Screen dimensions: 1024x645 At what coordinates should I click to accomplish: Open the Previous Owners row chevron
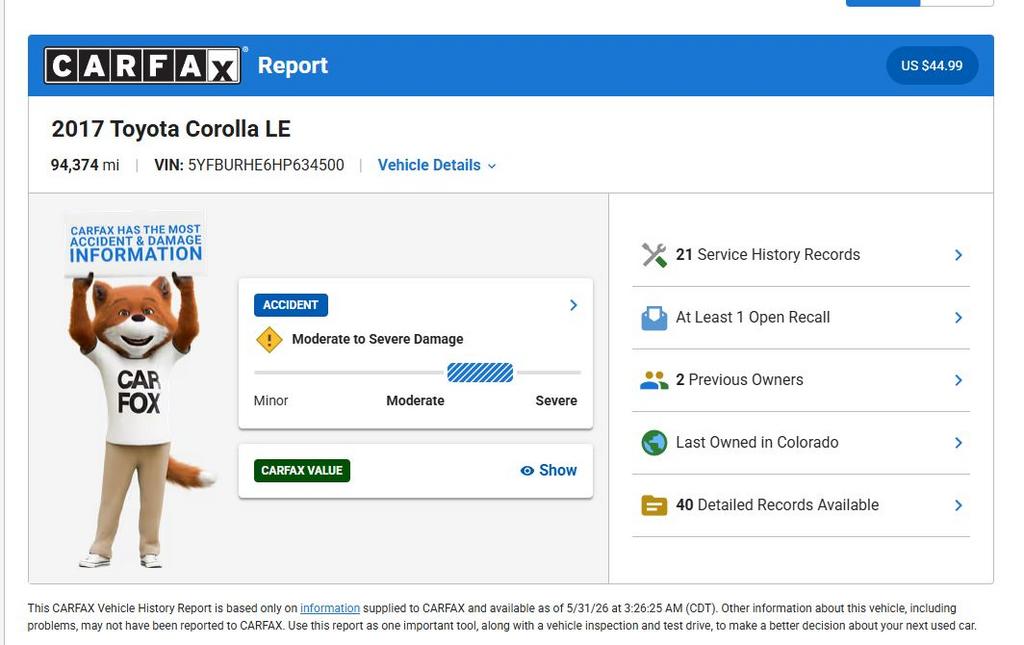[x=958, y=380]
